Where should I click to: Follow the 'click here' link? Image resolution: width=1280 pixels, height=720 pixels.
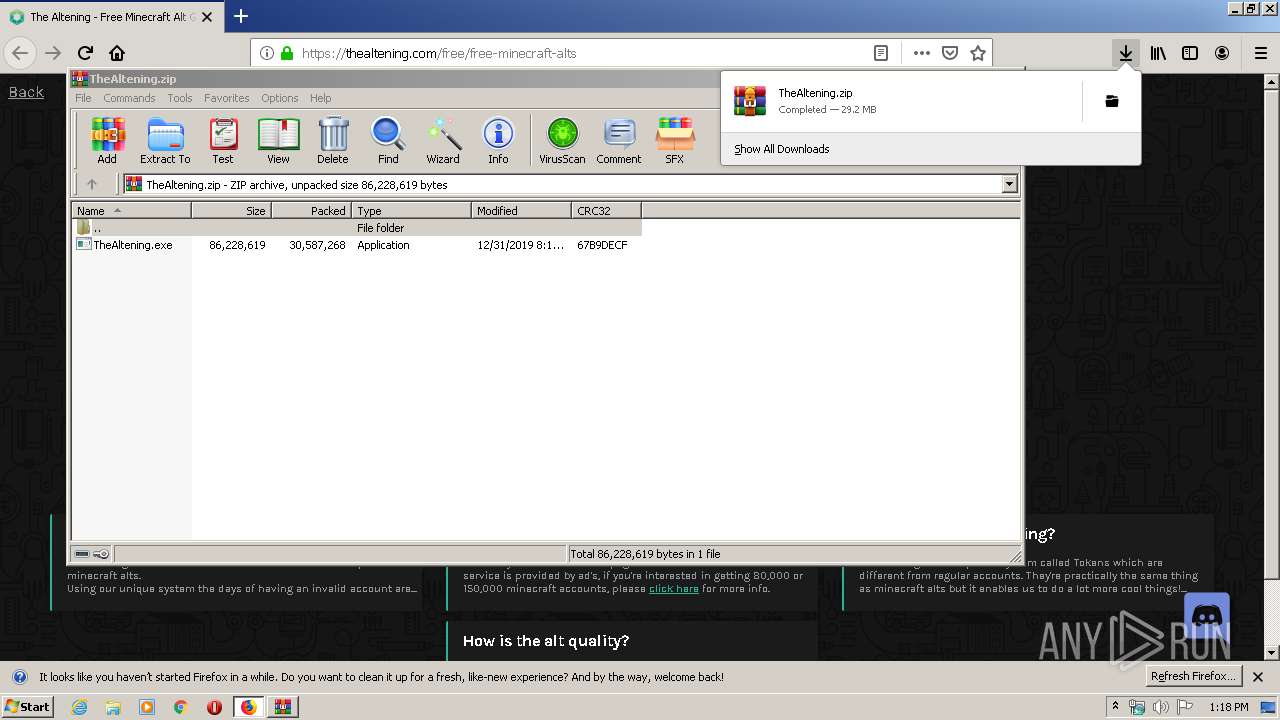[674, 588]
